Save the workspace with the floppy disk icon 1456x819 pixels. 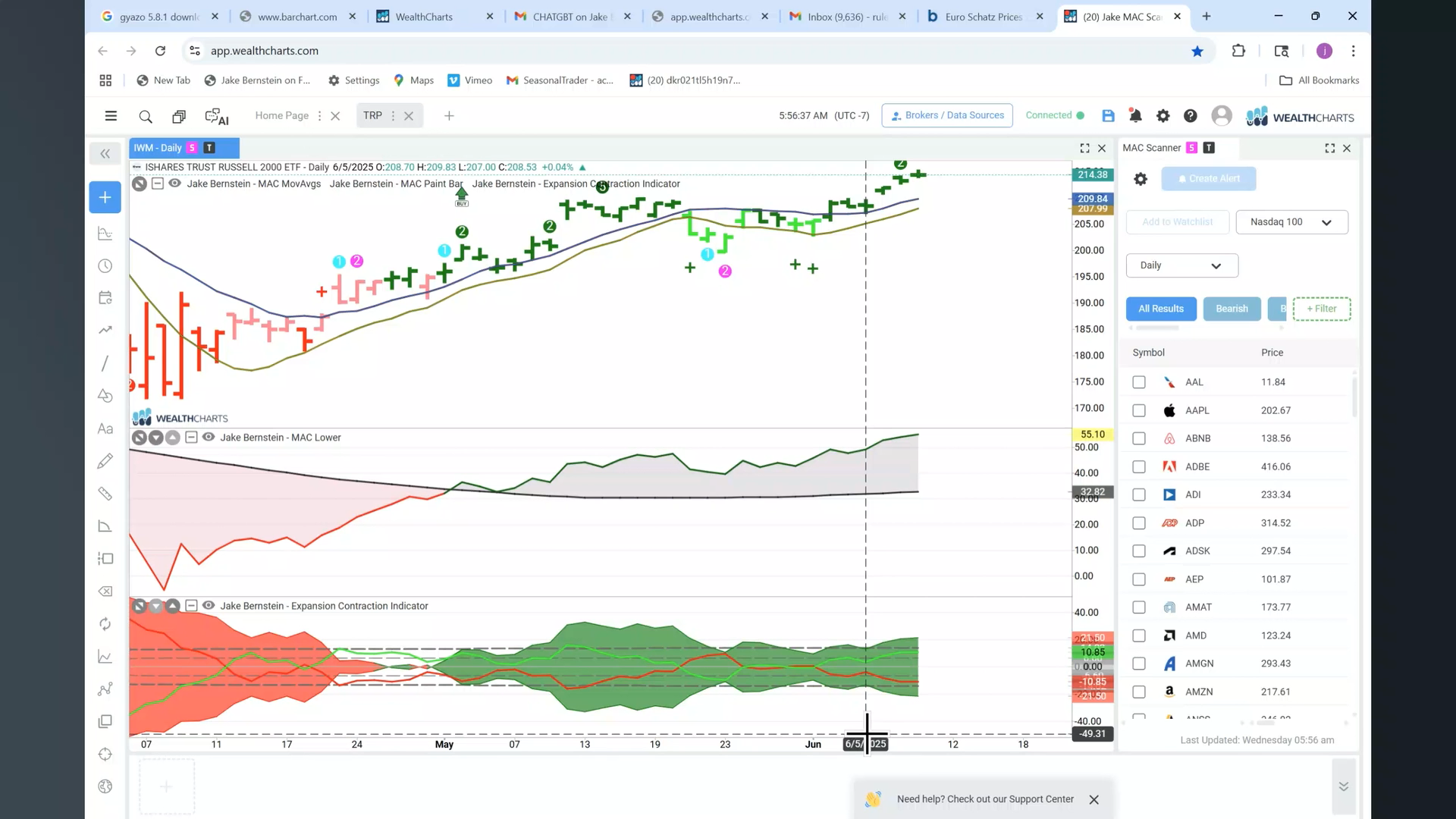coord(1108,116)
